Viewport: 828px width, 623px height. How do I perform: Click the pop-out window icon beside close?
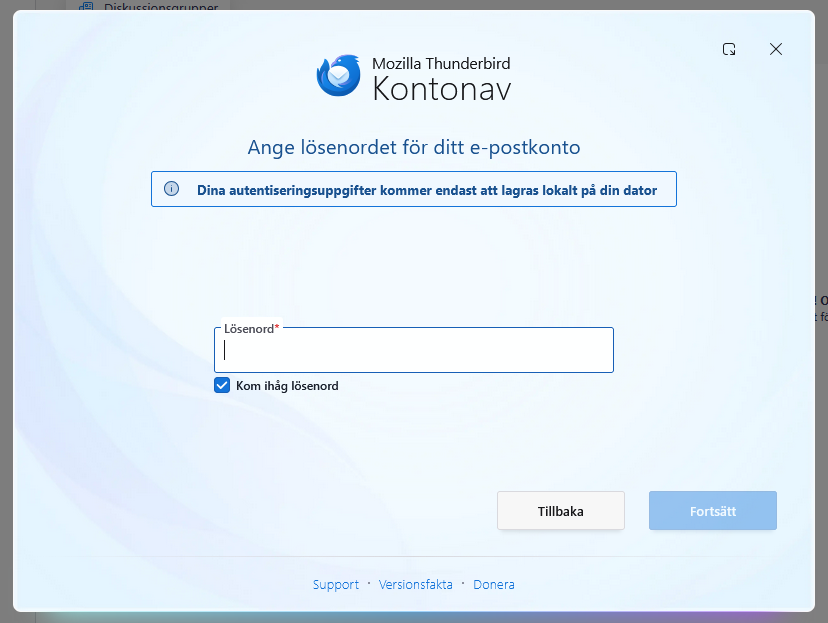click(729, 49)
